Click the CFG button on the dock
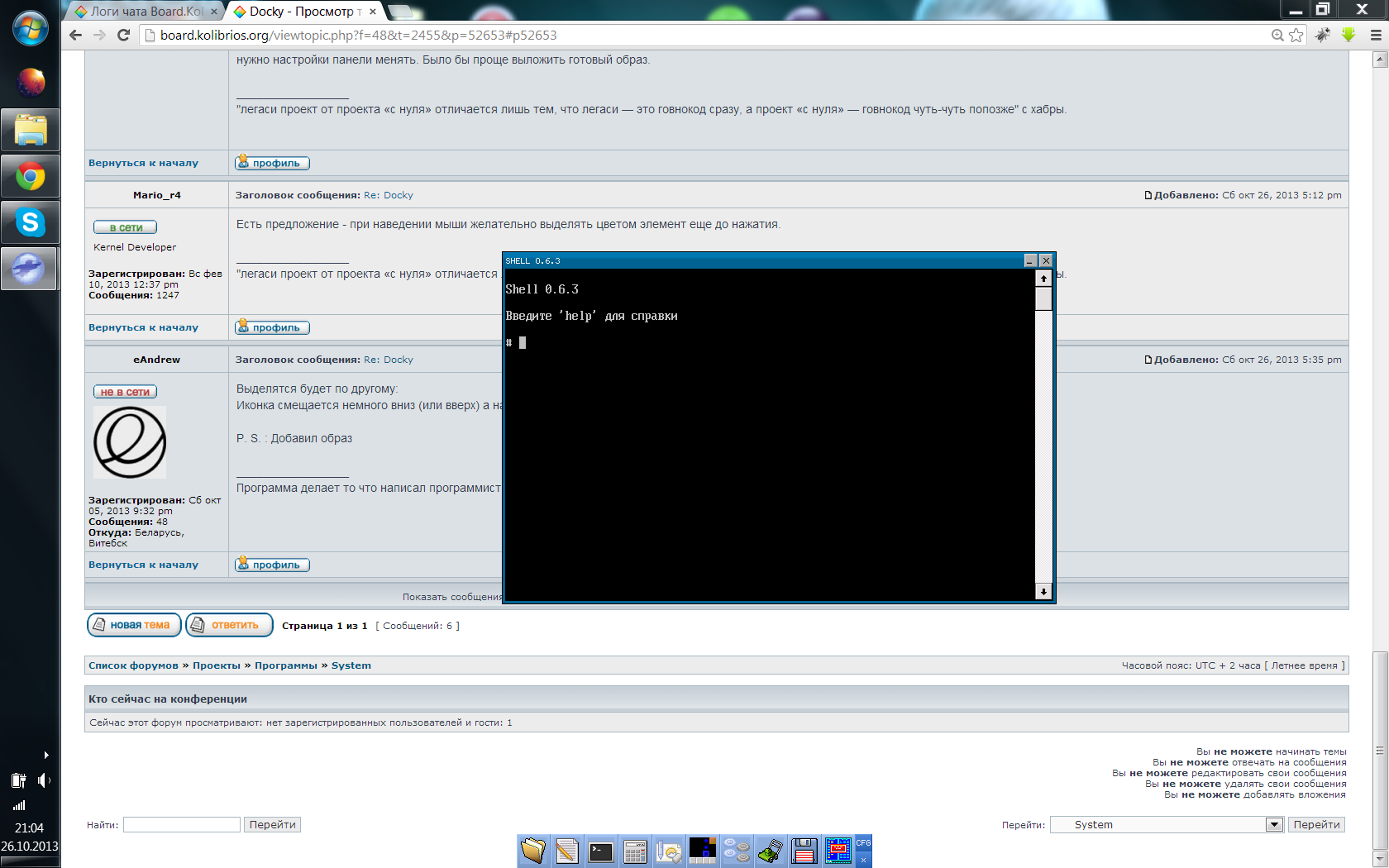This screenshot has height=868, width=1389. [x=863, y=843]
